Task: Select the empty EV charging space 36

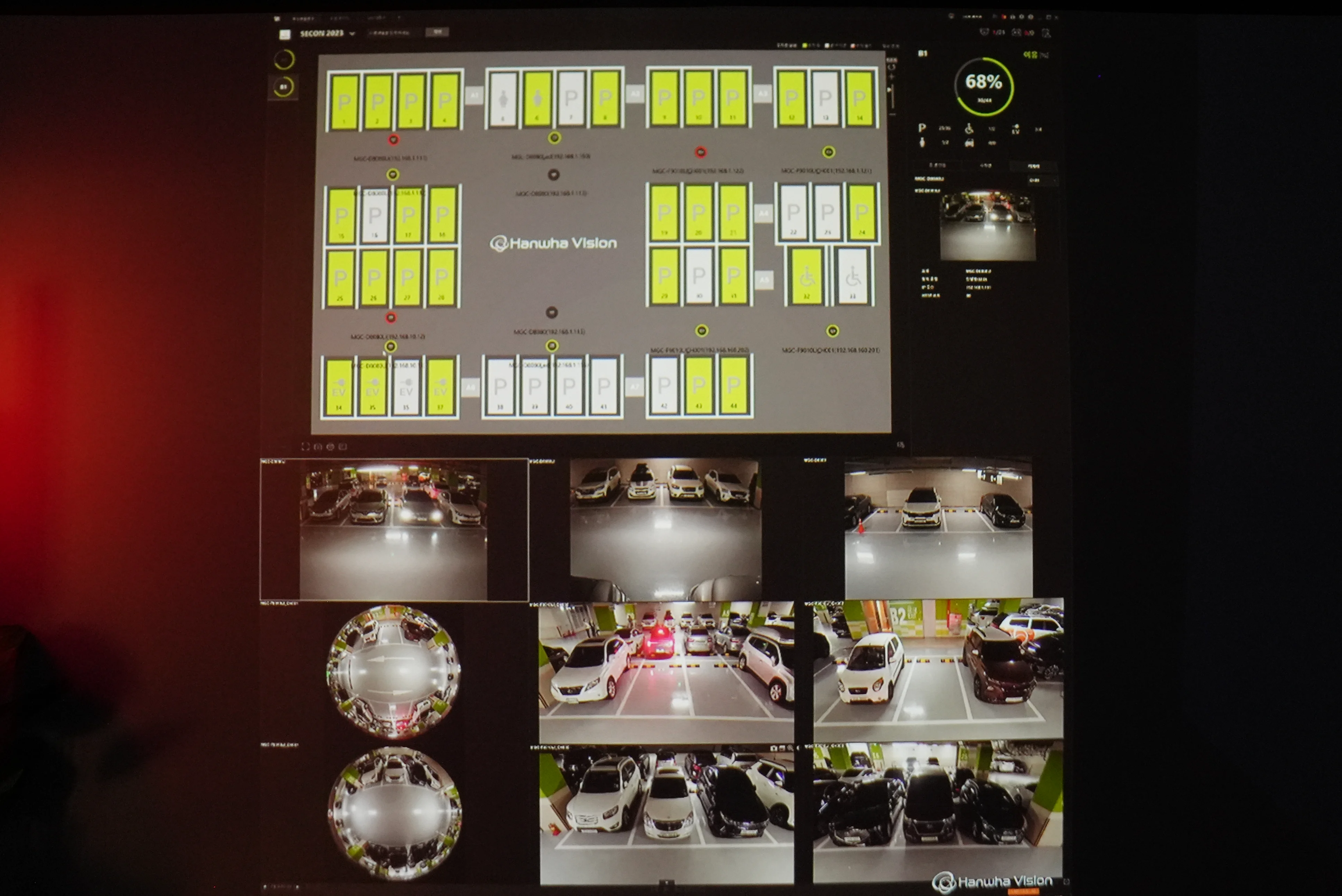Action: 406,387
